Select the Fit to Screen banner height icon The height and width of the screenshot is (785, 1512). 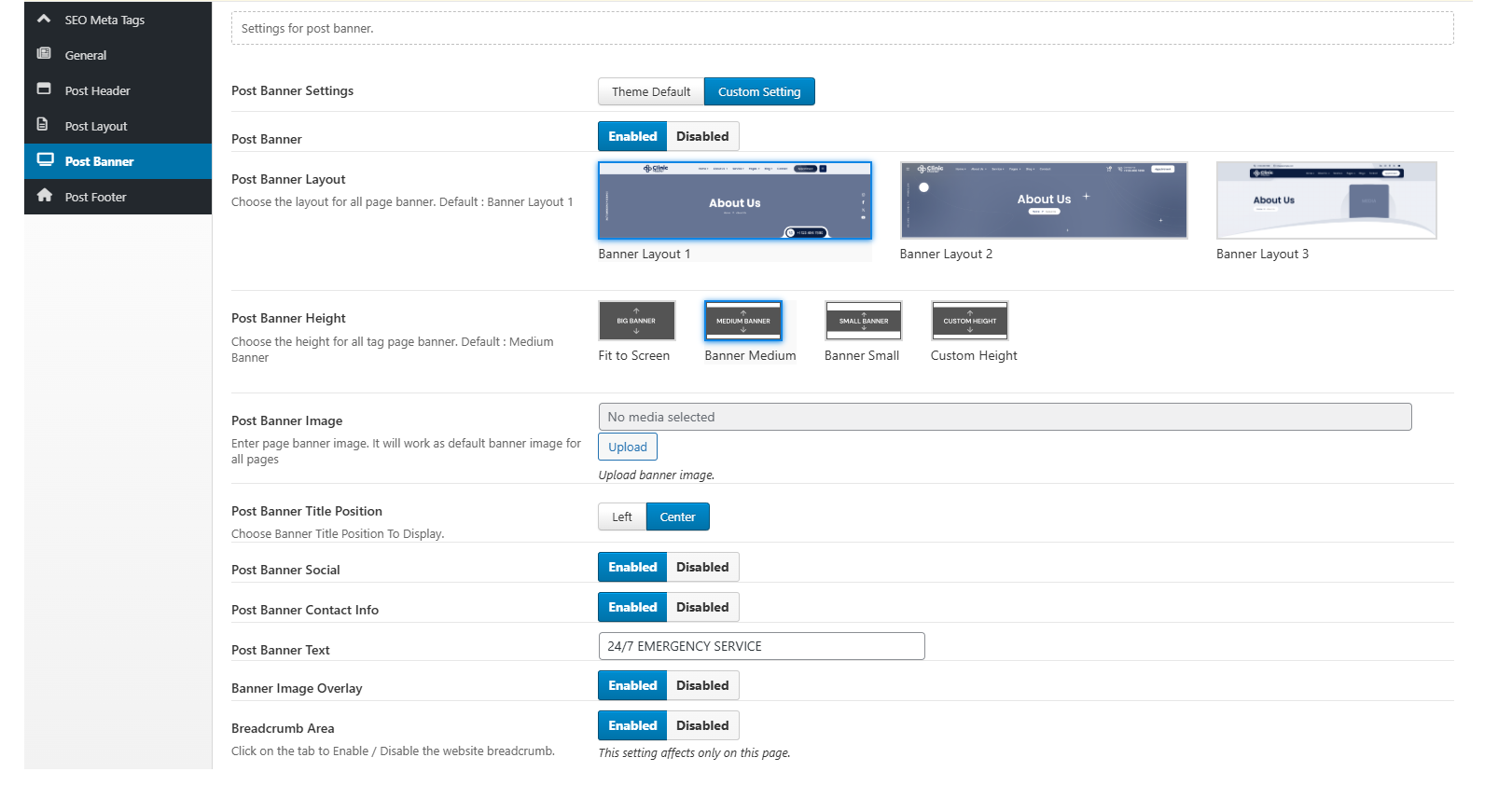(636, 321)
